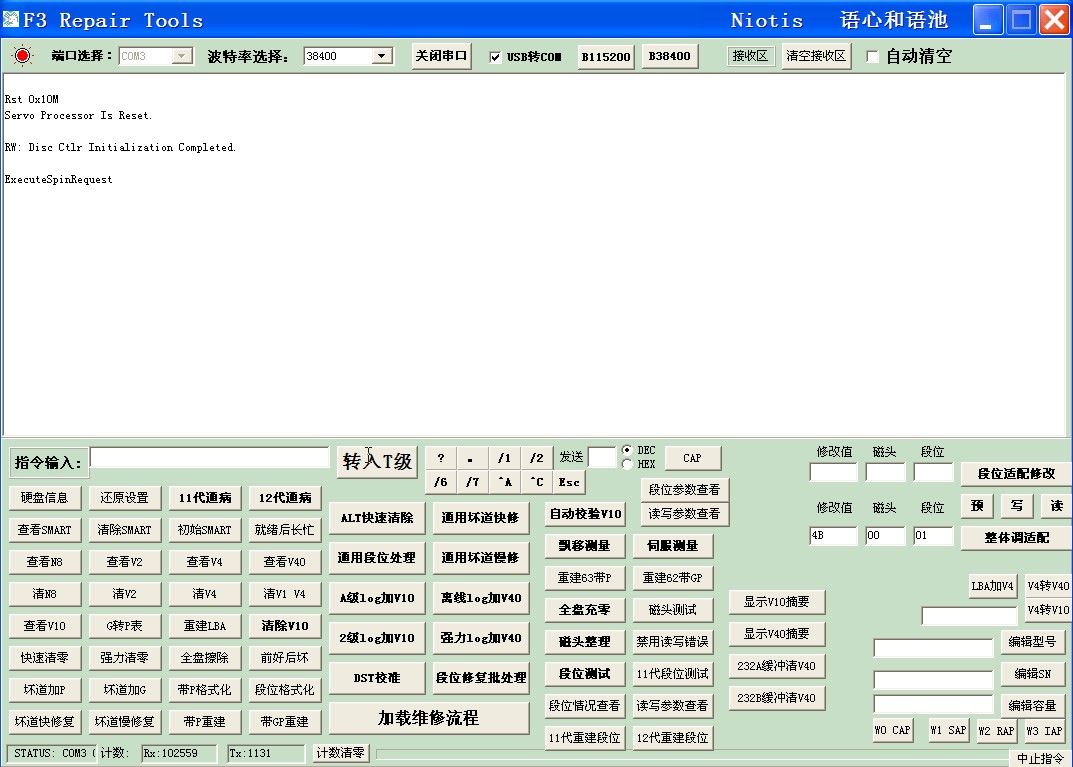Click the 还原设置 button
The width and height of the screenshot is (1073, 767).
tap(125, 497)
